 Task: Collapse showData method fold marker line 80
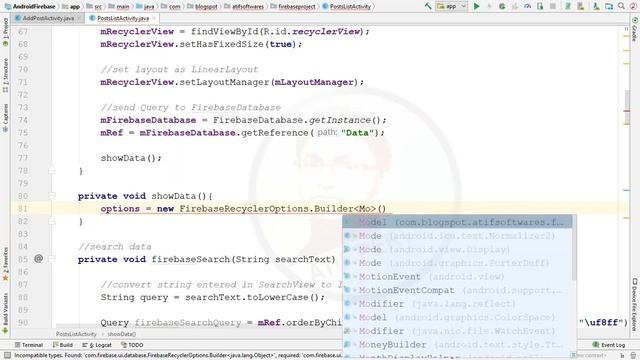coord(52,196)
